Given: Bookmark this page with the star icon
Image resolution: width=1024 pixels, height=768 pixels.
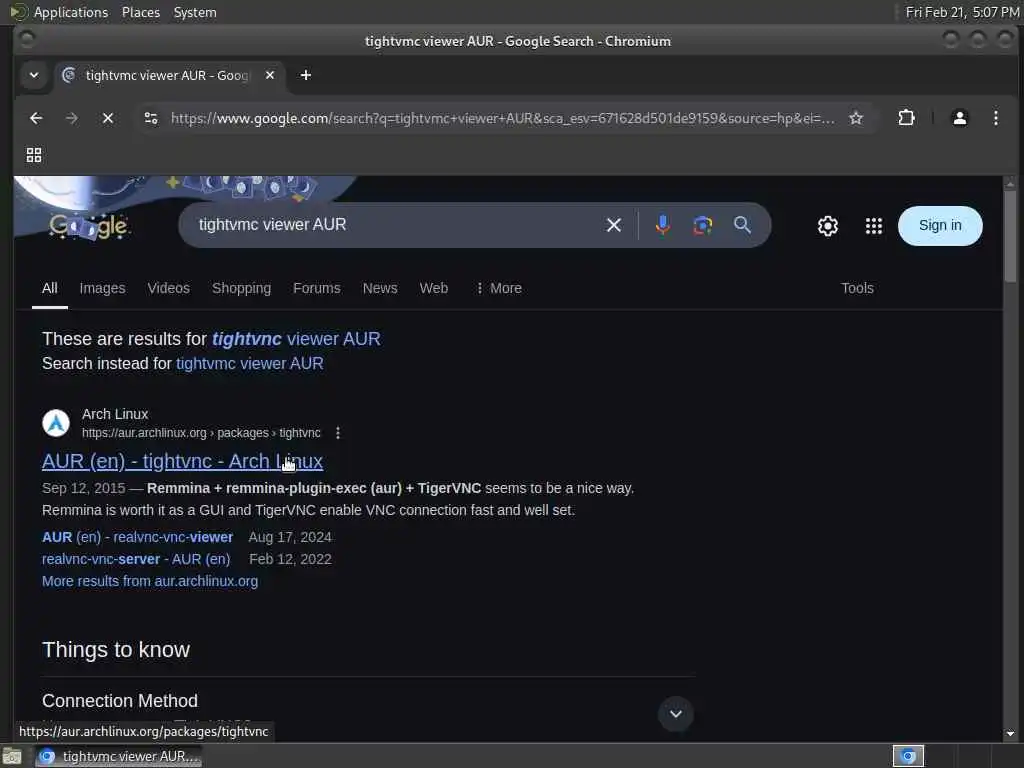Looking at the screenshot, I should tap(856, 118).
